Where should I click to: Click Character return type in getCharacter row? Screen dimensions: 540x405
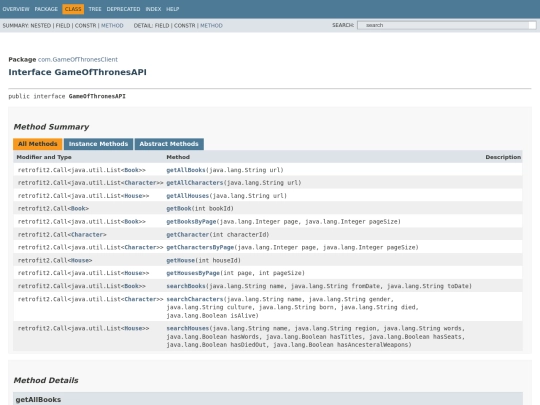click(x=87, y=235)
